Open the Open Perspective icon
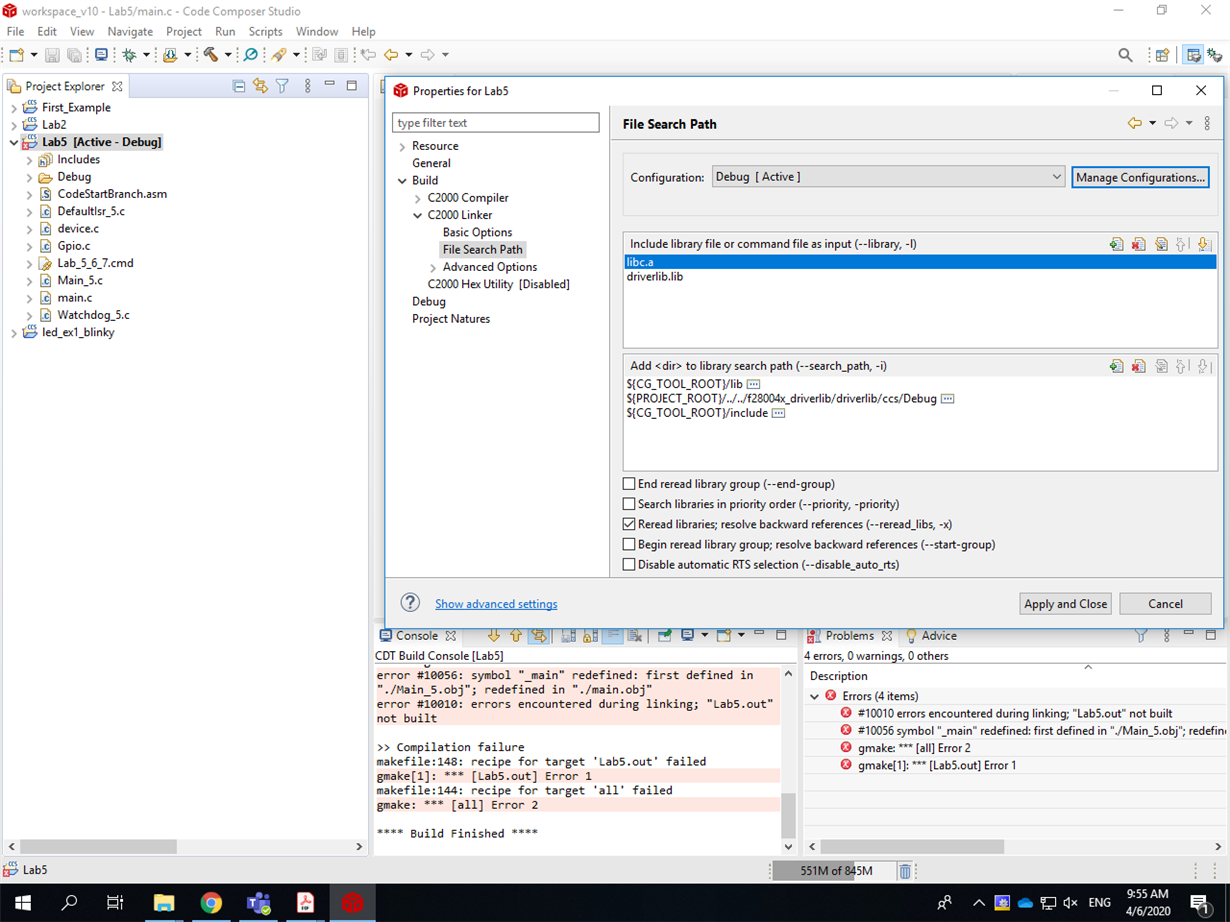Viewport: 1230px width, 922px height. [1162, 55]
